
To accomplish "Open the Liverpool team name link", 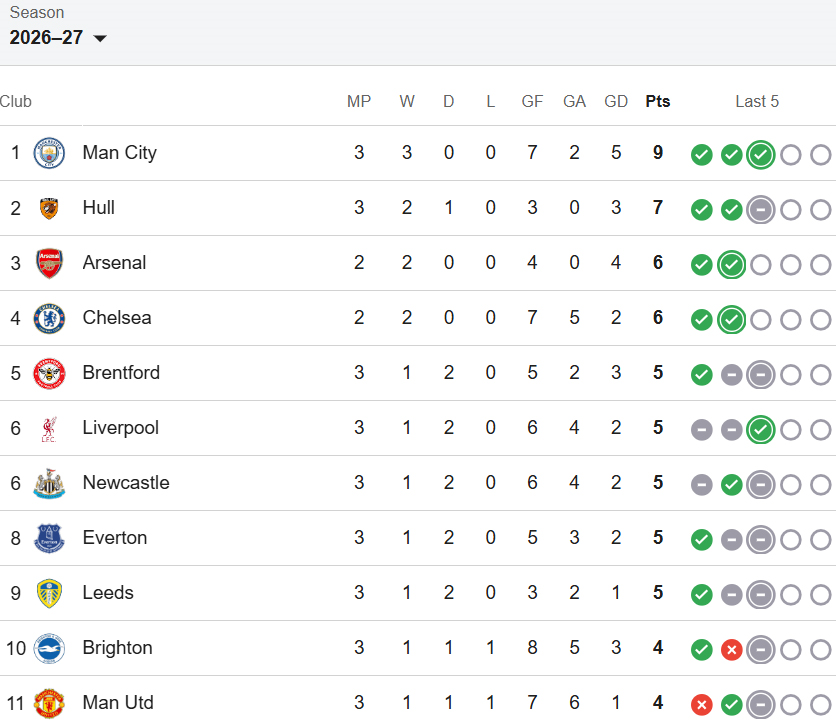I will (120, 428).
